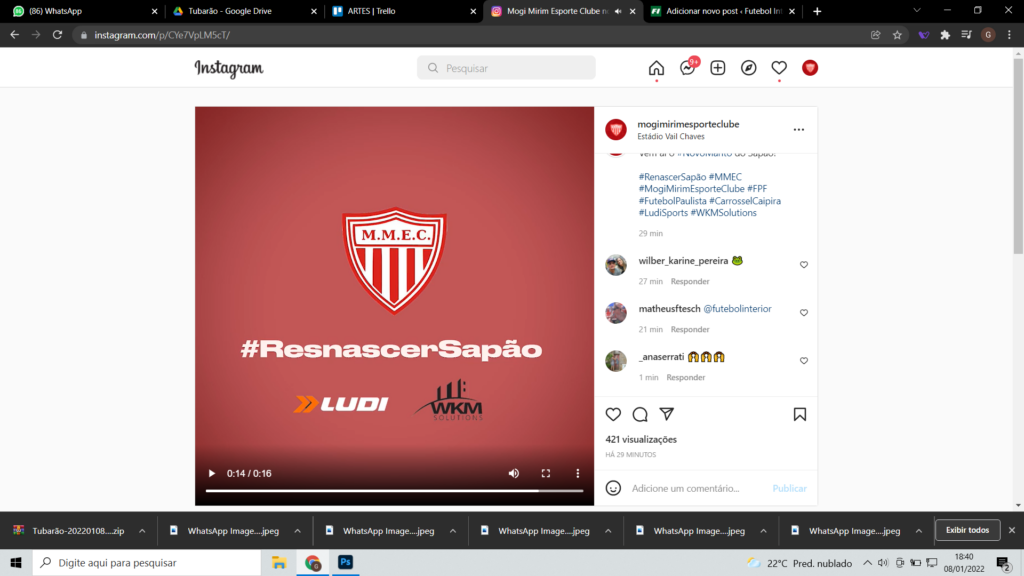Open post options with the three-dot menu

[798, 131]
